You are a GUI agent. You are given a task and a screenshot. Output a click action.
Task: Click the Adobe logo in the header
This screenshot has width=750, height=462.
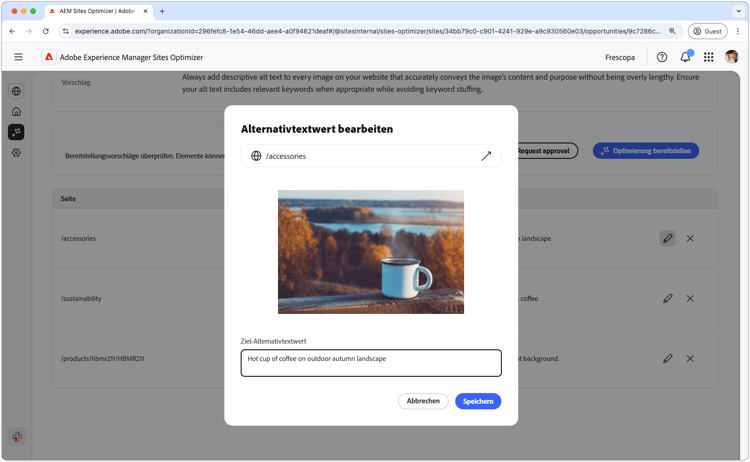pyautogui.click(x=49, y=57)
